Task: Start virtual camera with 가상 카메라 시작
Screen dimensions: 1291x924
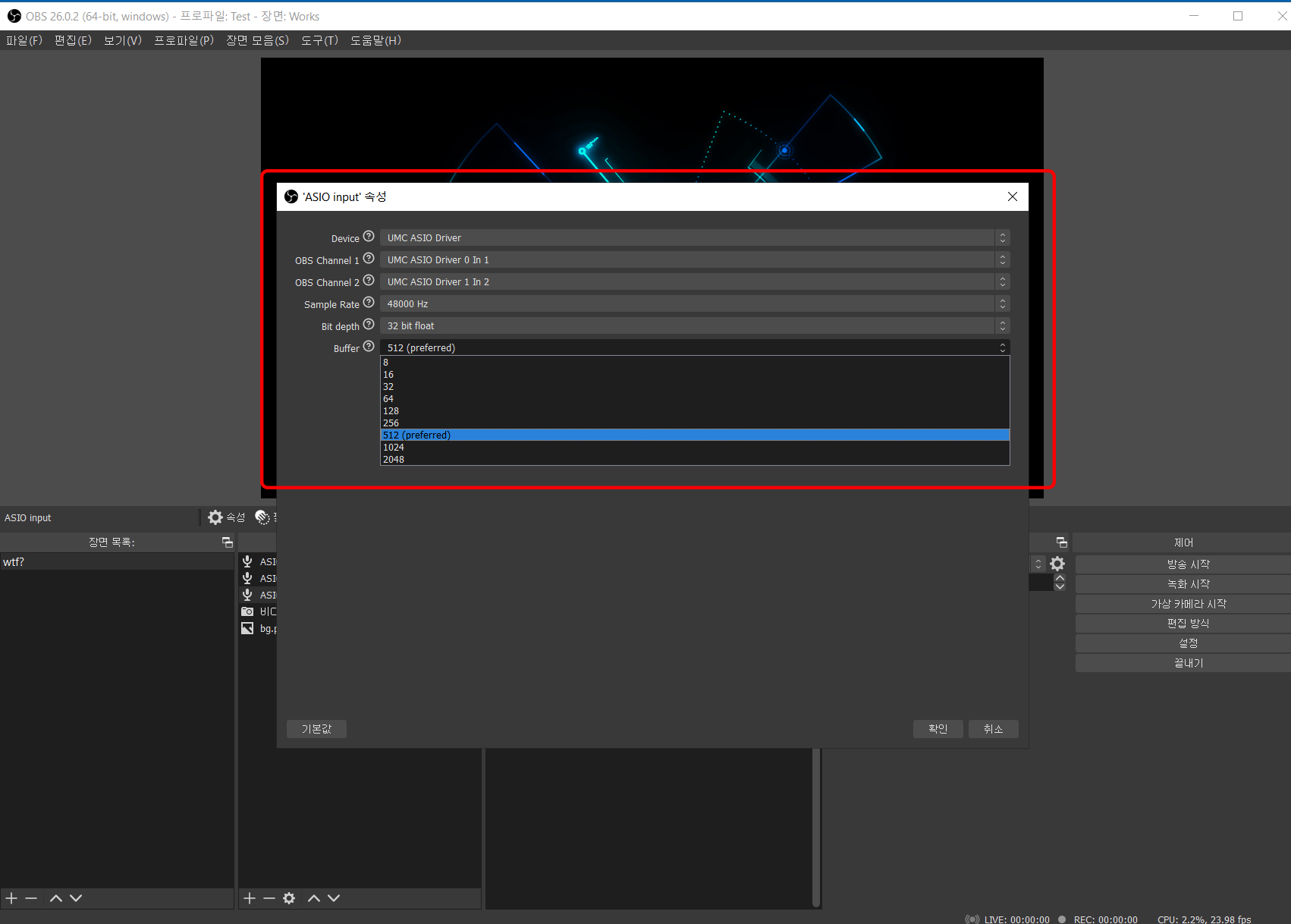Action: coord(1183,604)
